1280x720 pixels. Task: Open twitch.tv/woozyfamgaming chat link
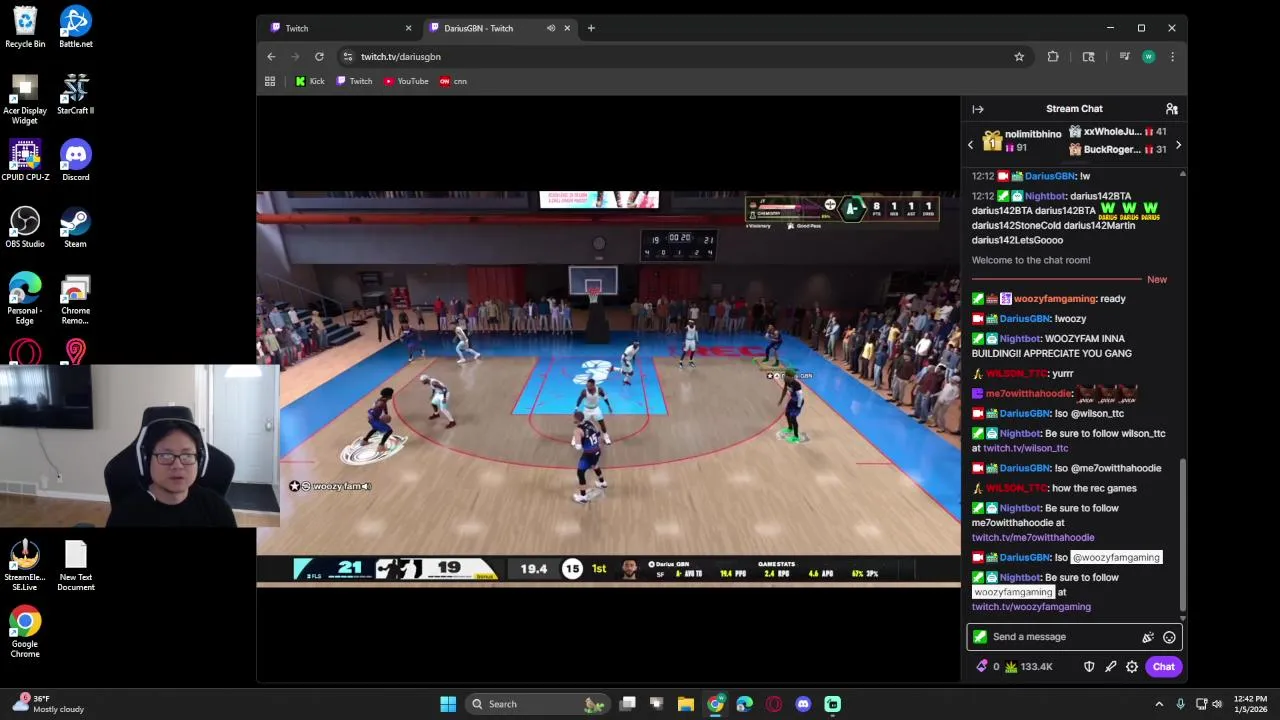click(x=1031, y=607)
